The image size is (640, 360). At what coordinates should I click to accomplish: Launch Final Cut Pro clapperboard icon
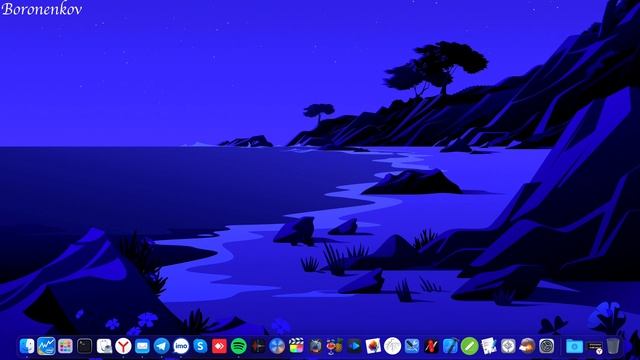(296, 346)
